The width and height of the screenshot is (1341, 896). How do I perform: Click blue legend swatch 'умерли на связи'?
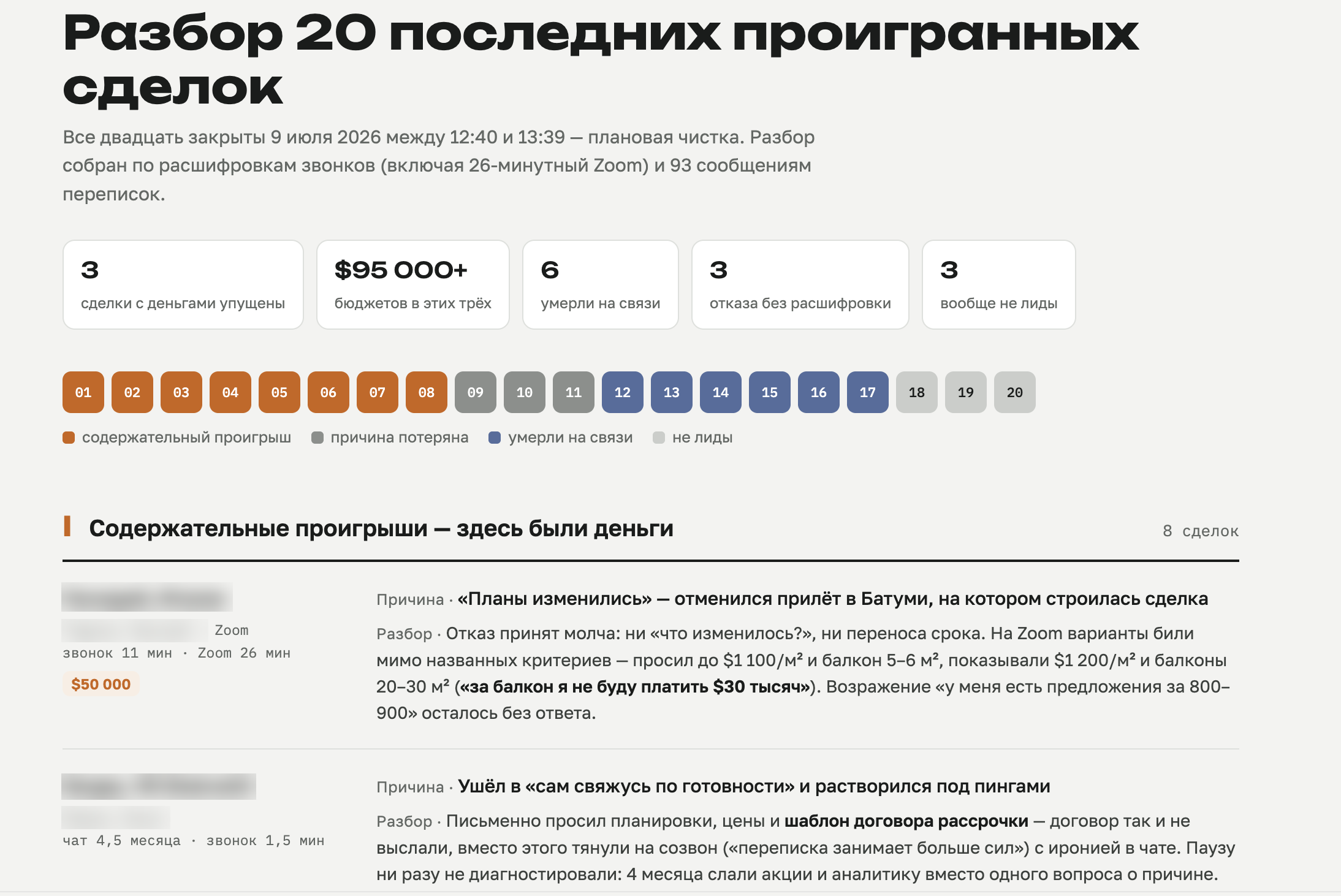pyautogui.click(x=495, y=438)
